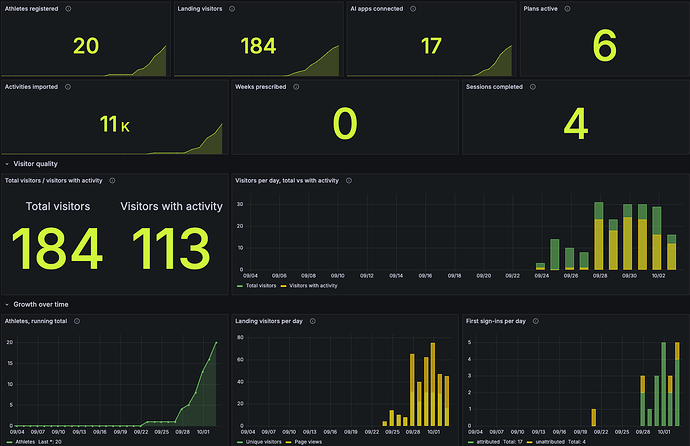Open Landing visitors per day title menu

[x=269, y=322]
